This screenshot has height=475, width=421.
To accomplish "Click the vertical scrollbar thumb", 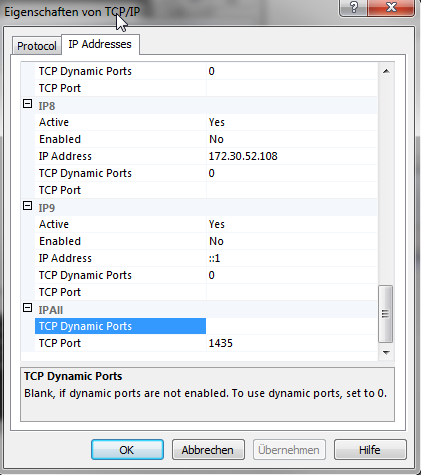I will 386,314.
